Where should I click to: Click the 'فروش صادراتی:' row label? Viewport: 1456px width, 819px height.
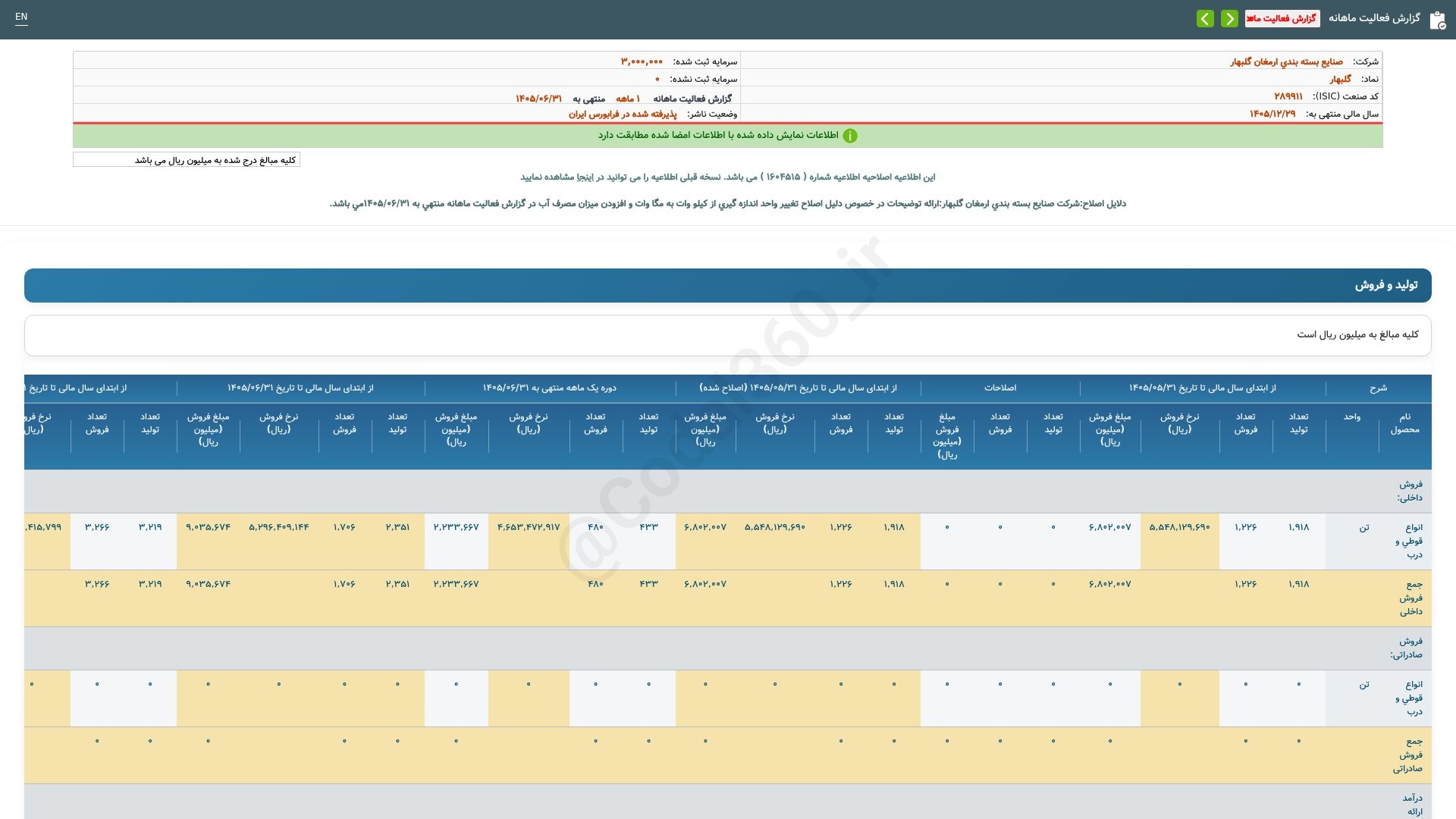(x=1407, y=648)
